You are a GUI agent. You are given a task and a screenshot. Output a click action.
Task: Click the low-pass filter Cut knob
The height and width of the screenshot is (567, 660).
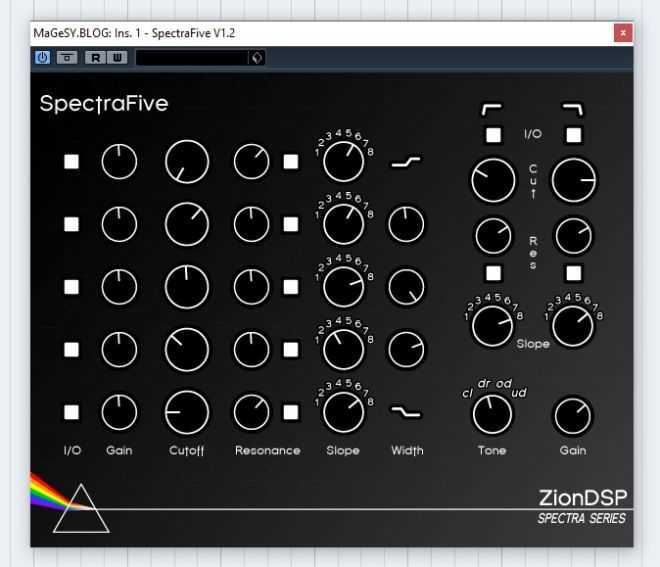pyautogui.click(x=574, y=180)
